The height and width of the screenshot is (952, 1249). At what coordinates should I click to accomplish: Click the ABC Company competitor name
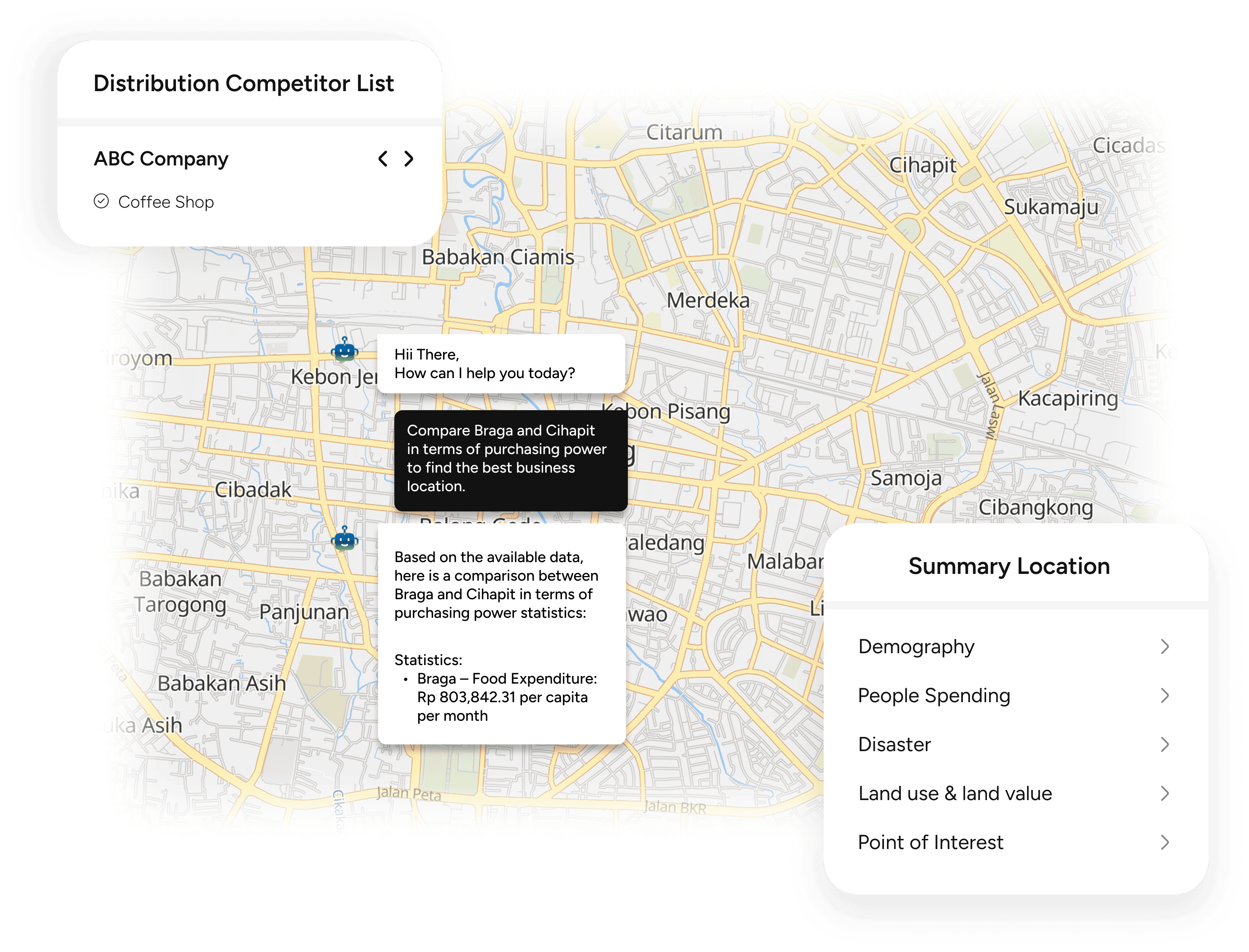click(162, 159)
